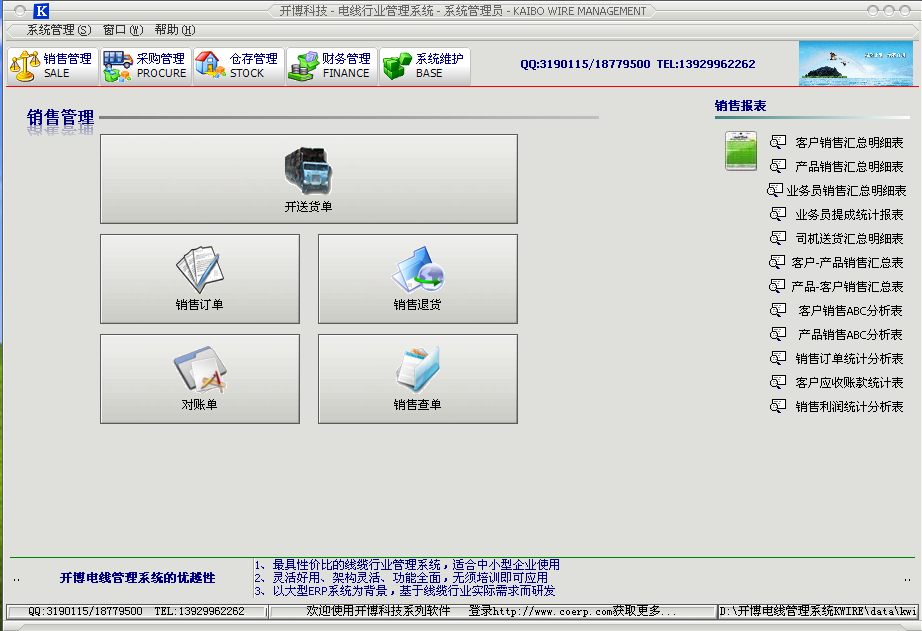This screenshot has width=922, height=631.
Task: Open the 财务管理 FINANCE module
Action: point(332,66)
